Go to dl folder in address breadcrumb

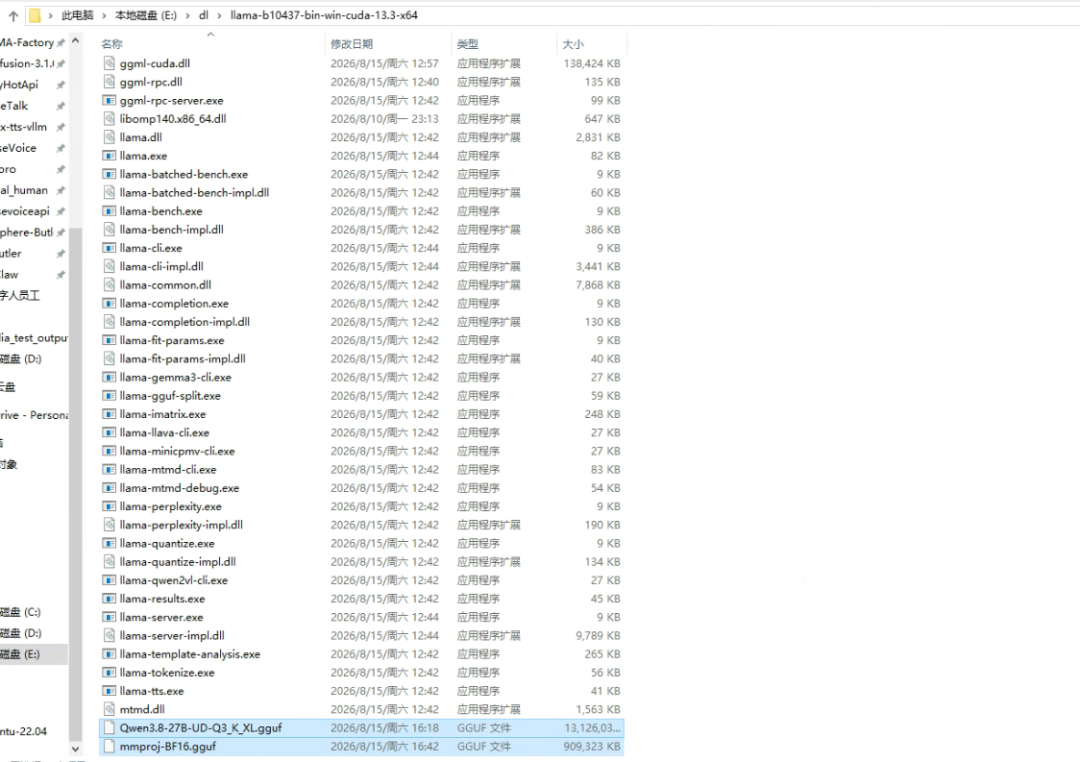tap(203, 15)
